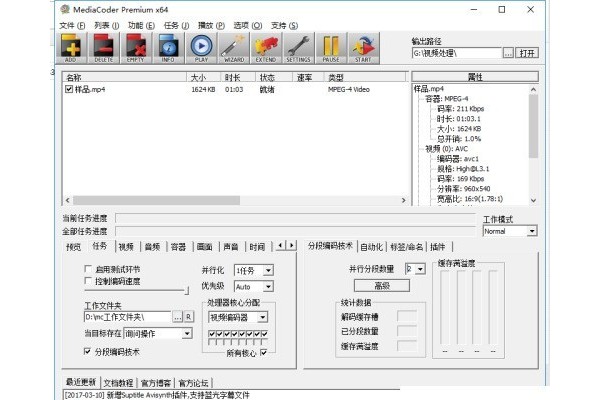This screenshot has width=600, height=400.
Task: Open the 列表 (I) menu
Action: 106,26
